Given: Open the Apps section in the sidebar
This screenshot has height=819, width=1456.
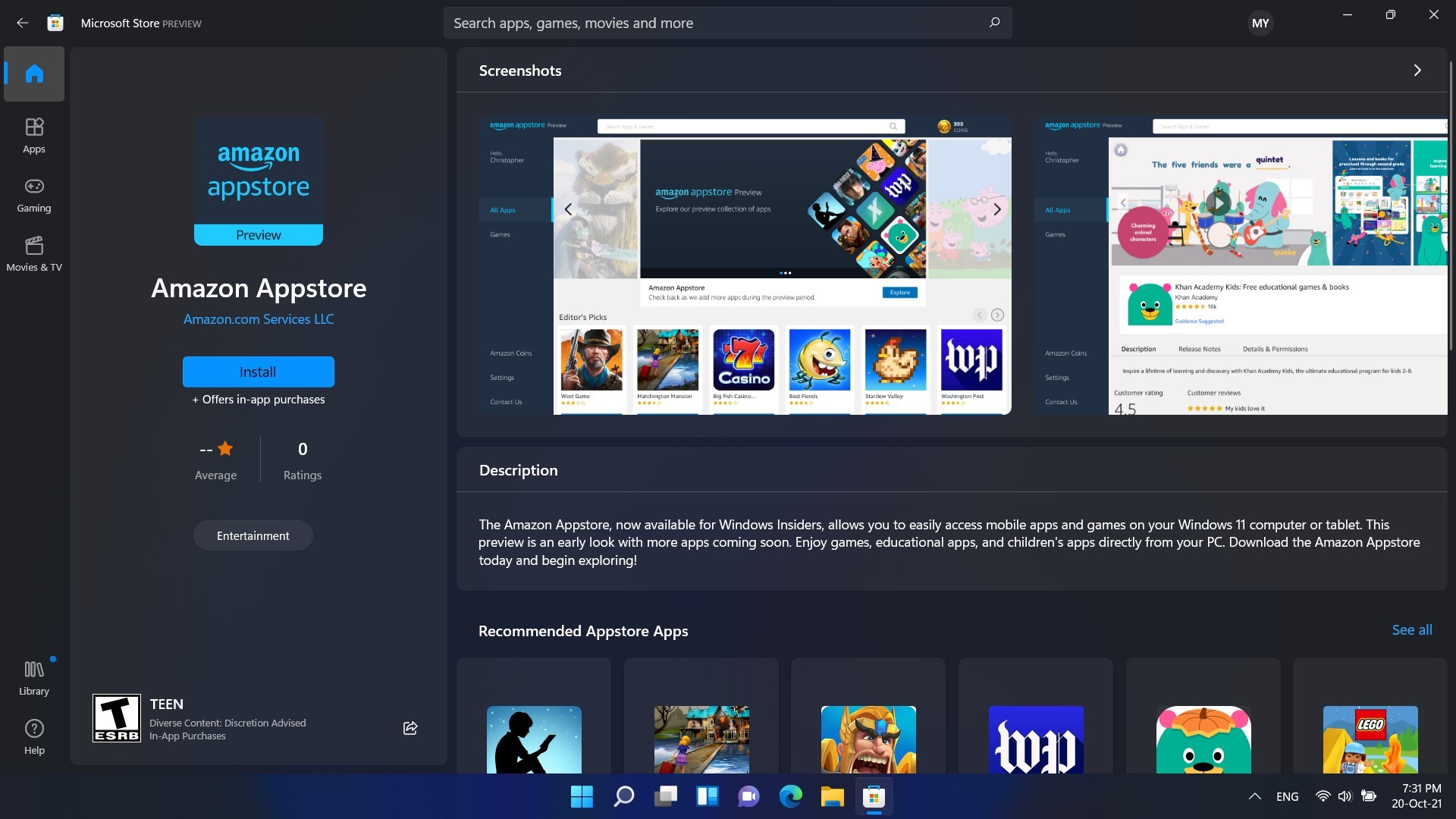Looking at the screenshot, I should [x=33, y=135].
